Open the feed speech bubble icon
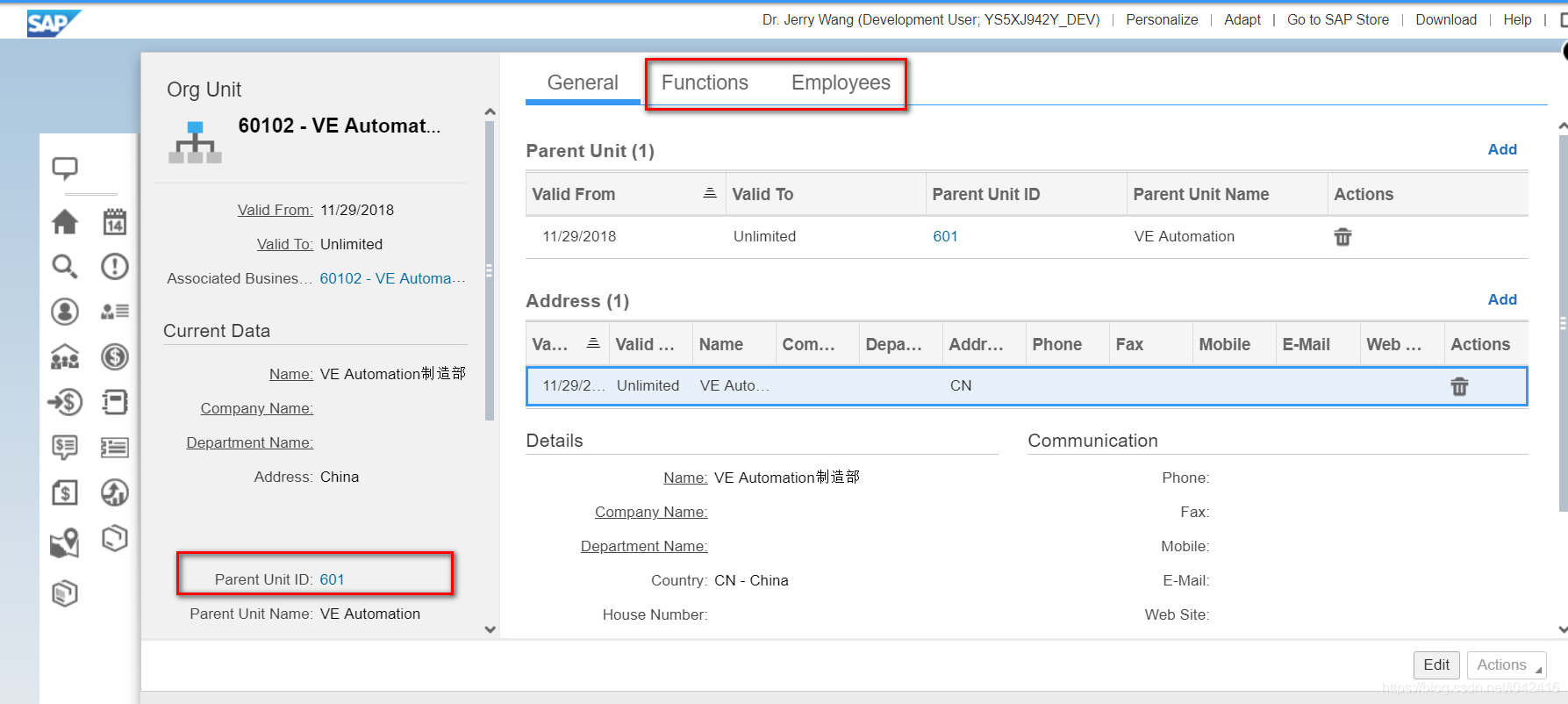The image size is (1568, 704). 65,168
